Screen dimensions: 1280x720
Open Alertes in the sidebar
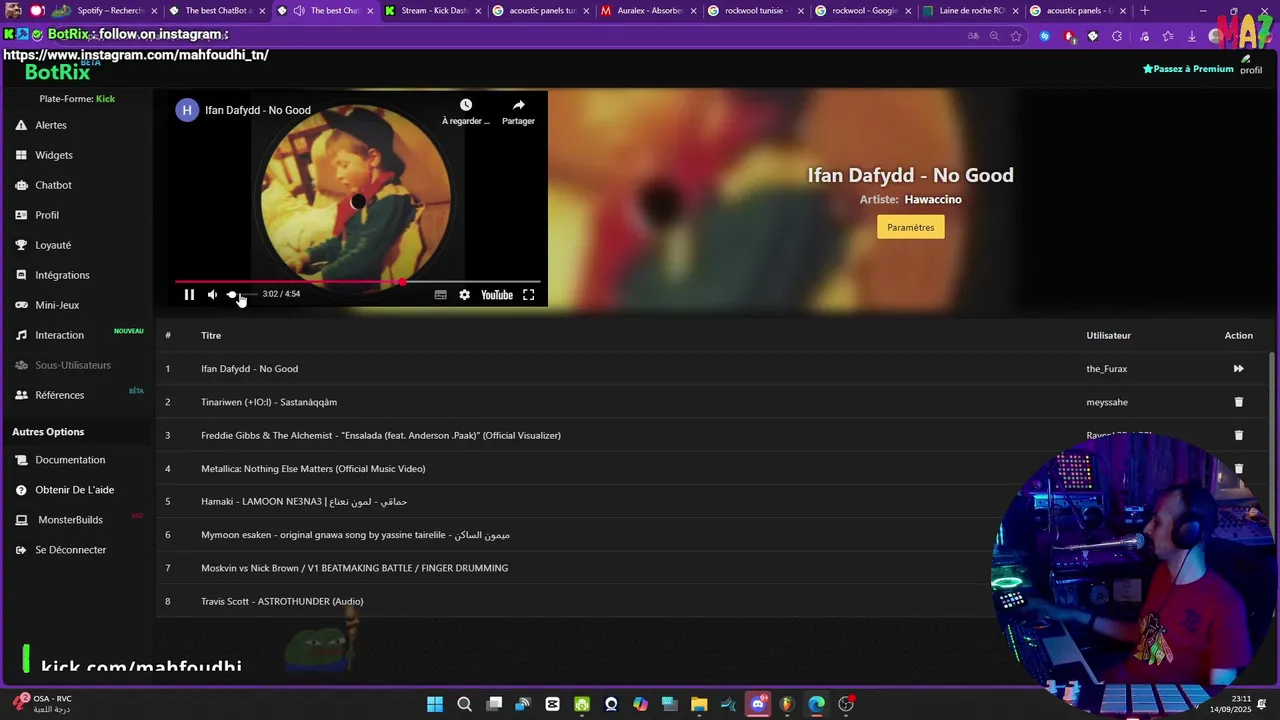pyautogui.click(x=51, y=125)
